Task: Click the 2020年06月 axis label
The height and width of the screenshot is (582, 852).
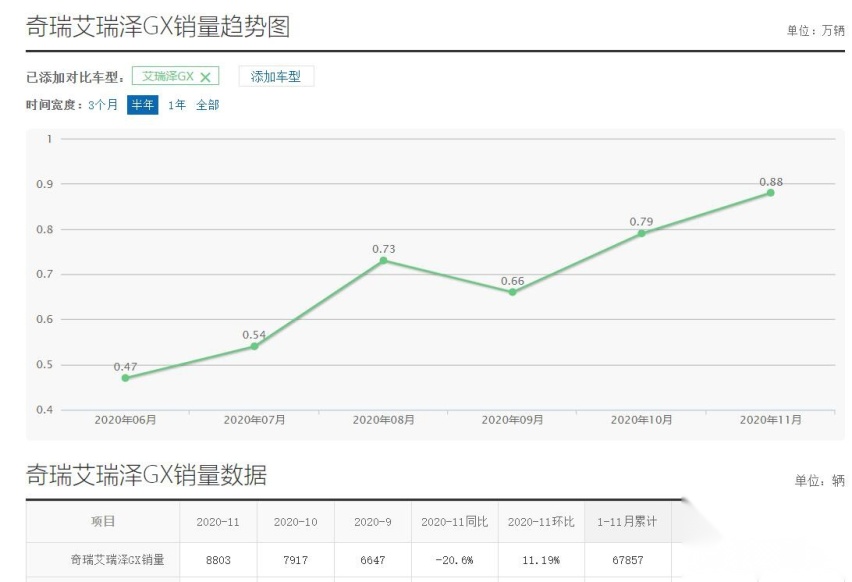Action: click(x=126, y=420)
